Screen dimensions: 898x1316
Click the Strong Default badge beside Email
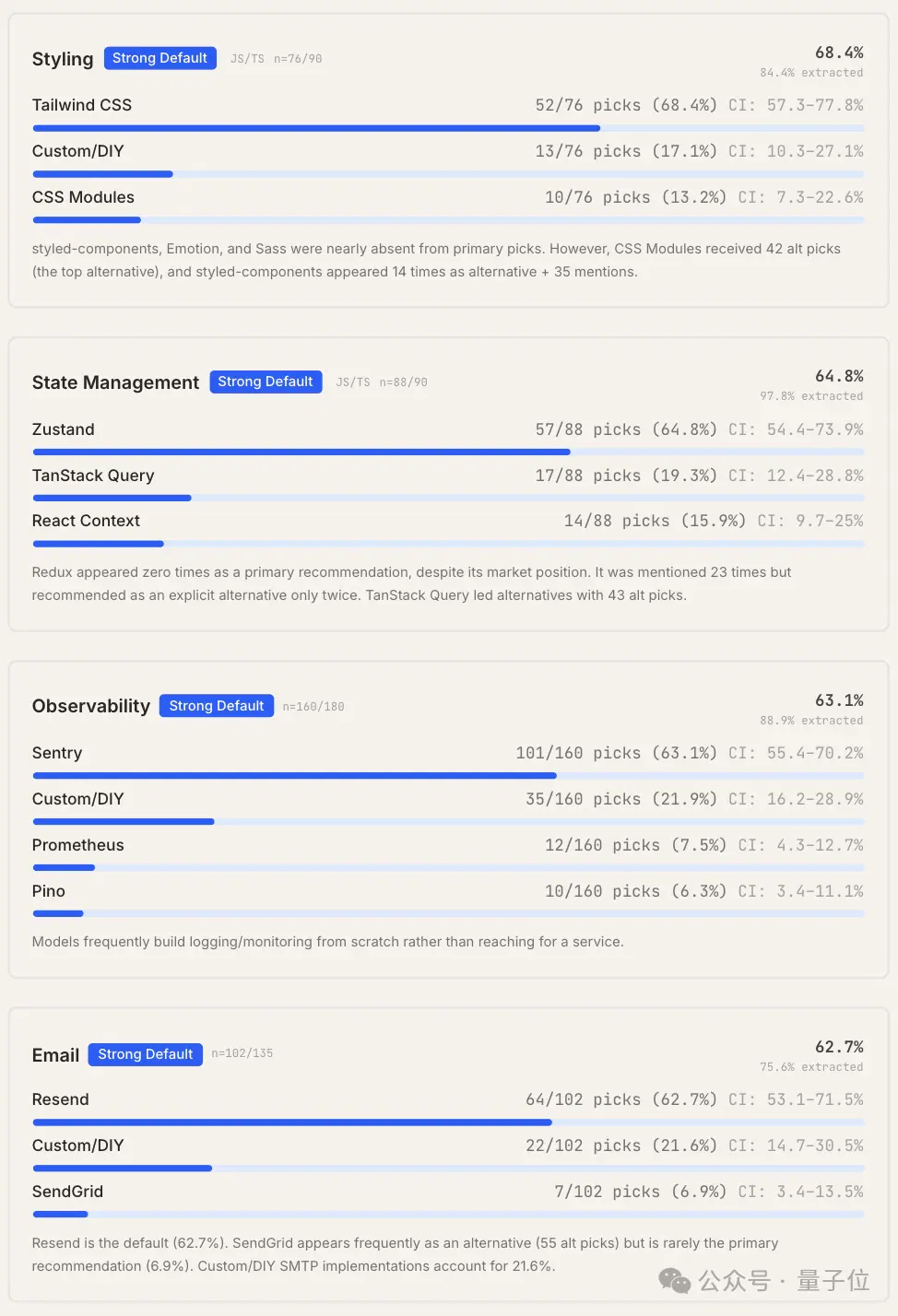146,1054
